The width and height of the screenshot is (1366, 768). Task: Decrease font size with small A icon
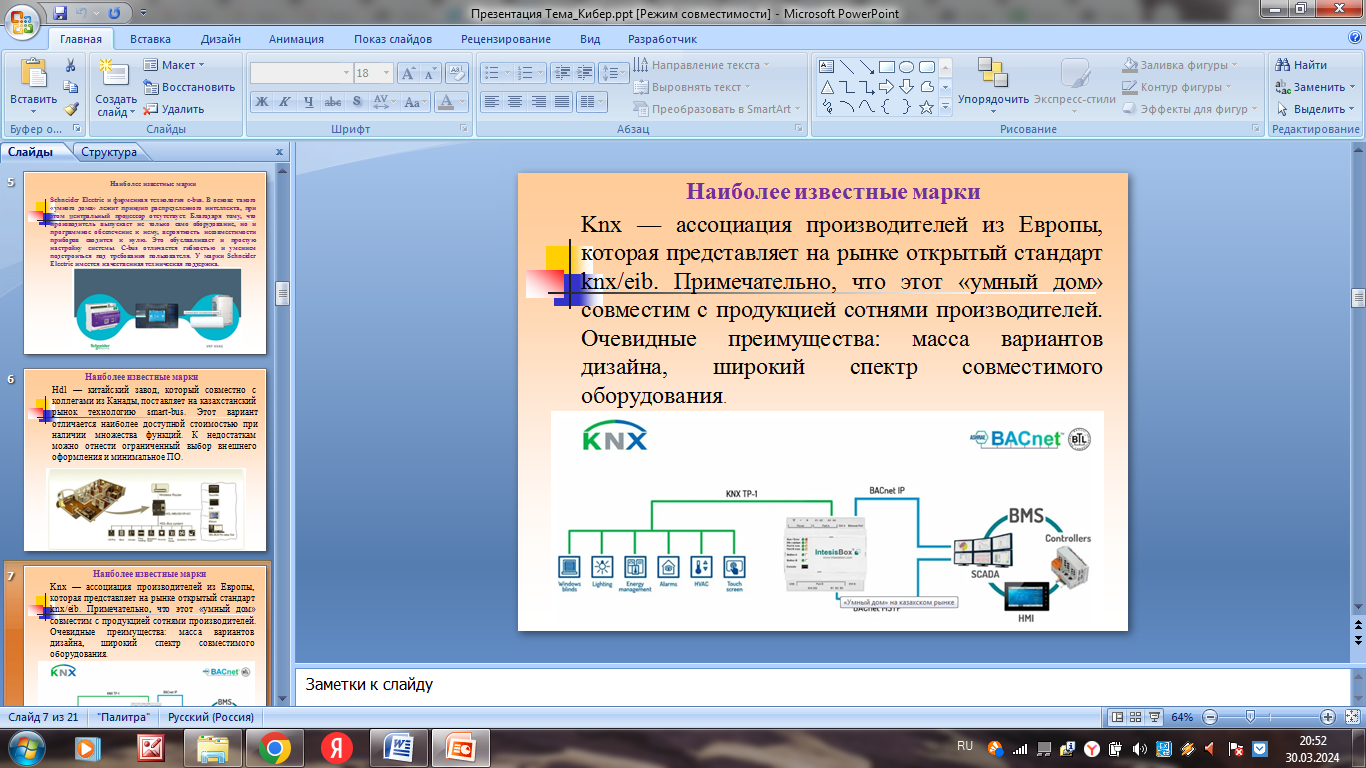(x=431, y=73)
